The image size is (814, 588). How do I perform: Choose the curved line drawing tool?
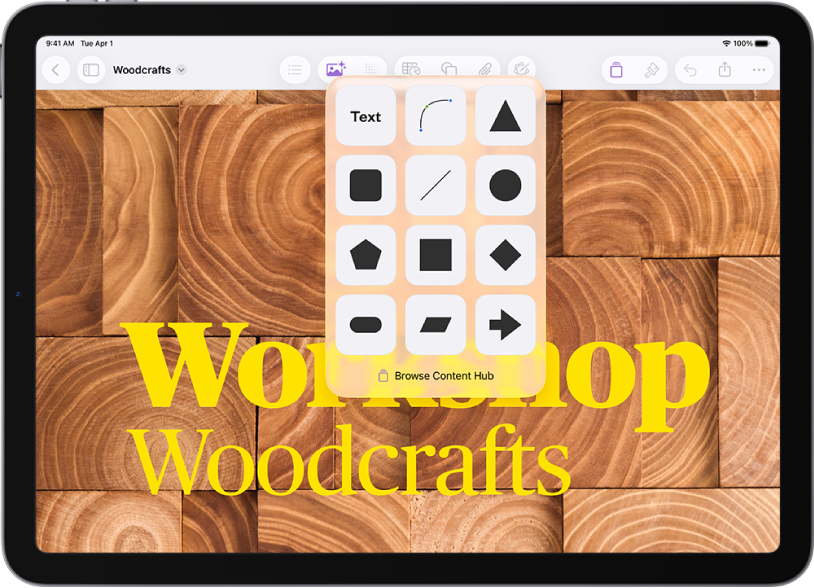click(434, 116)
